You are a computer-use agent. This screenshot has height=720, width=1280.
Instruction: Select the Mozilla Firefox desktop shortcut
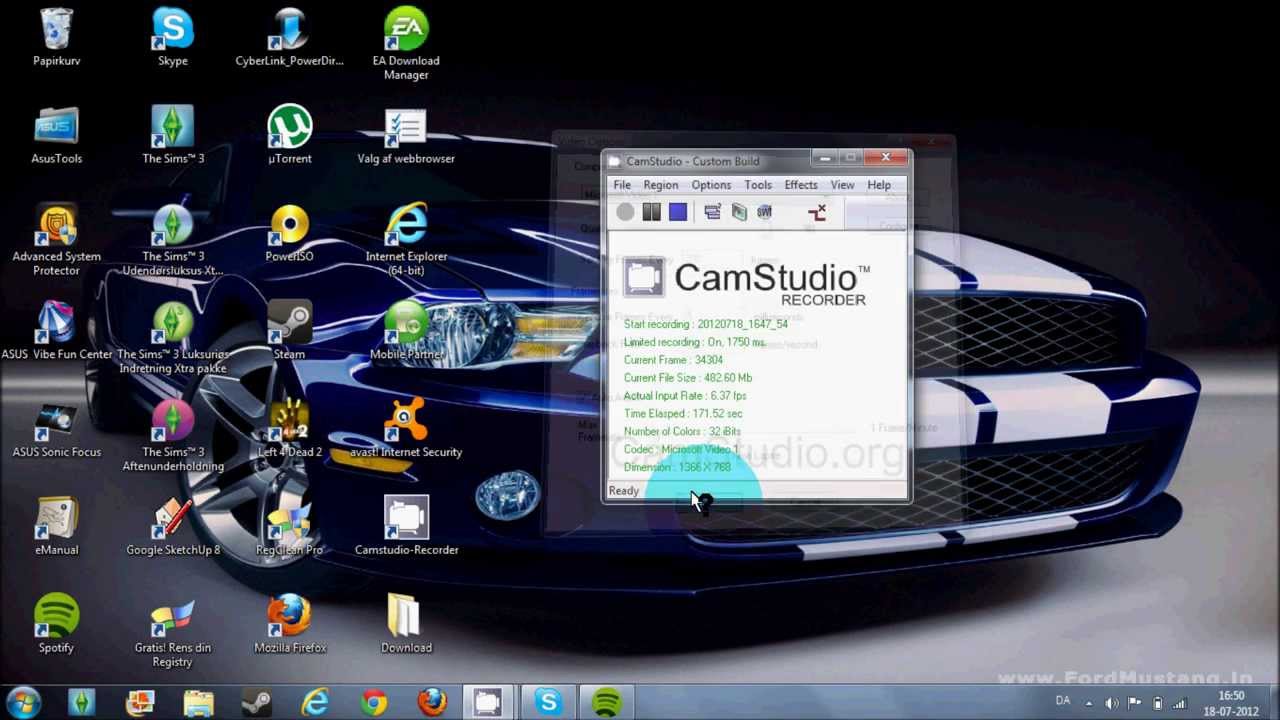[x=289, y=624]
